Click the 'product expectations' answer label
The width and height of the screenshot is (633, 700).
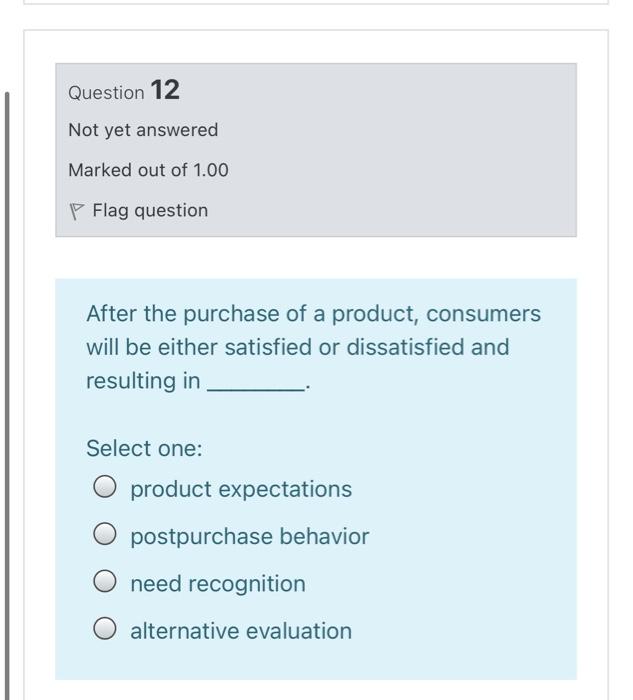(x=241, y=489)
